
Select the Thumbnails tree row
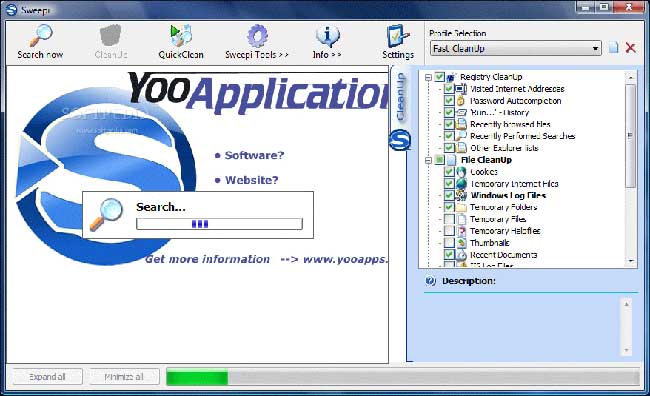click(490, 243)
